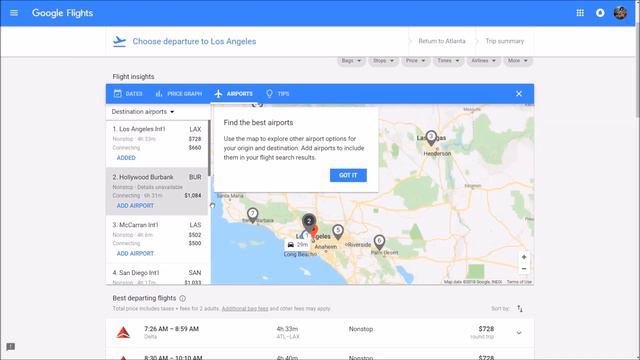
Task: Click the Delta logo on 7:26 AM flight
Action: (x=123, y=333)
